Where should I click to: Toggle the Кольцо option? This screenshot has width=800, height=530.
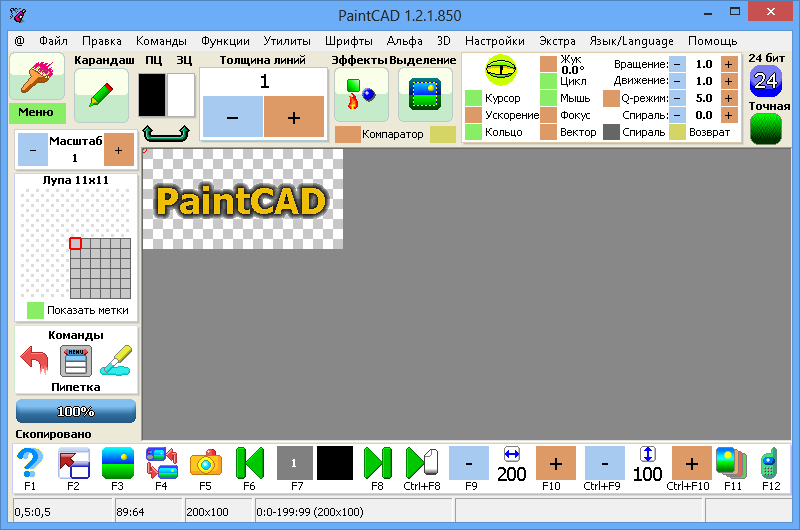point(473,132)
